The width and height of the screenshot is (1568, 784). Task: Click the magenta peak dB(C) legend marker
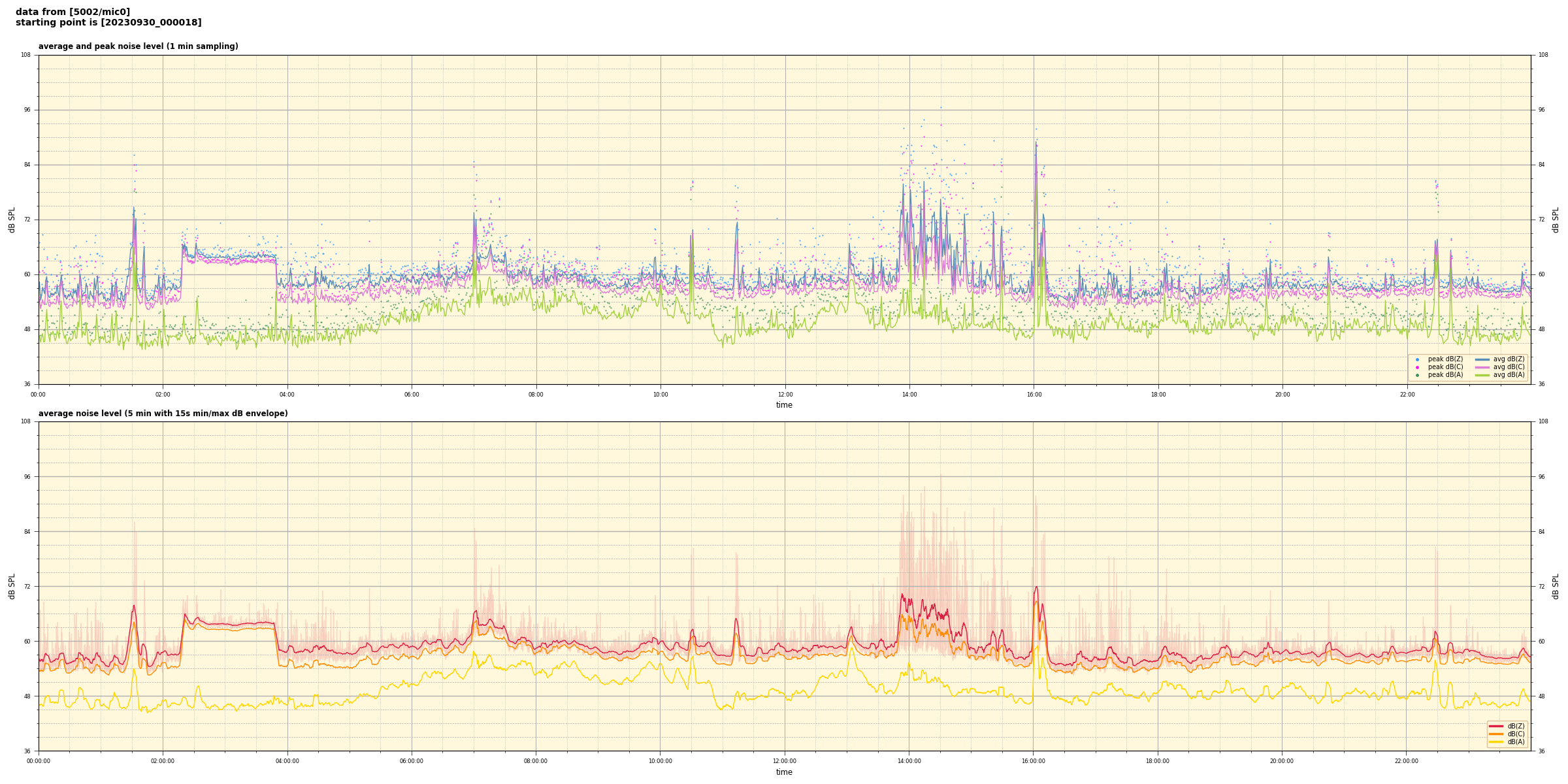(1417, 367)
